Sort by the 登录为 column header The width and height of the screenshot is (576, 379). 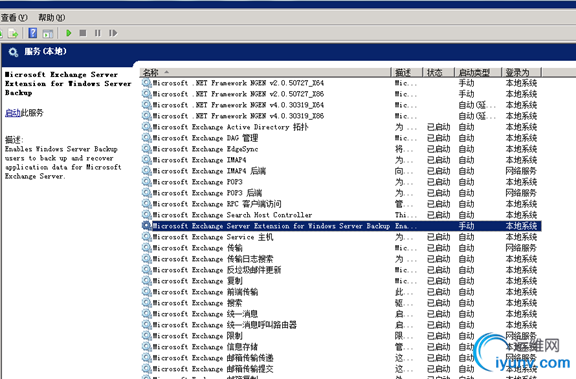click(x=521, y=72)
